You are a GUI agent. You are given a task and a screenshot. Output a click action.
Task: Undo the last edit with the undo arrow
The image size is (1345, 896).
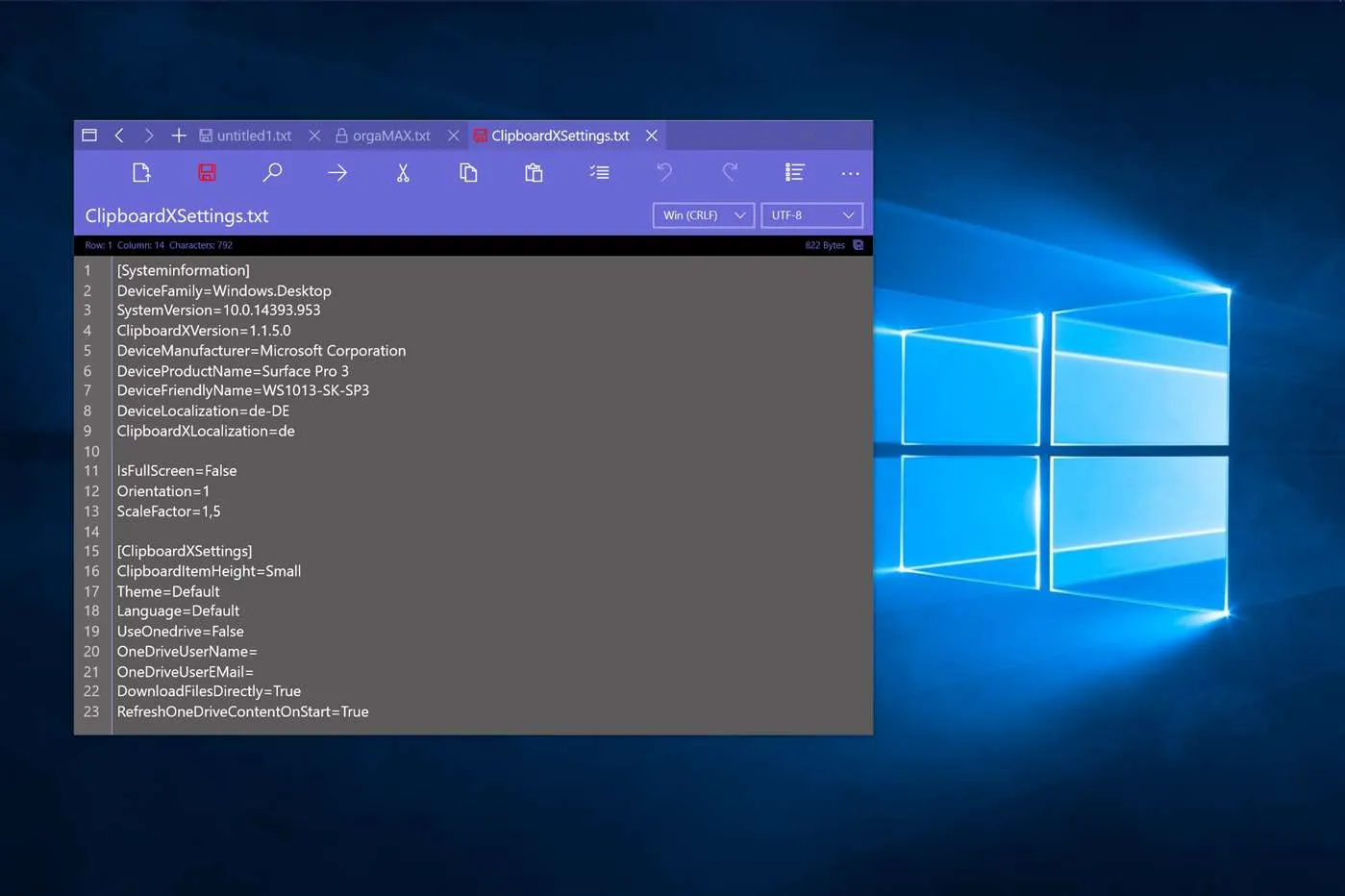point(664,173)
